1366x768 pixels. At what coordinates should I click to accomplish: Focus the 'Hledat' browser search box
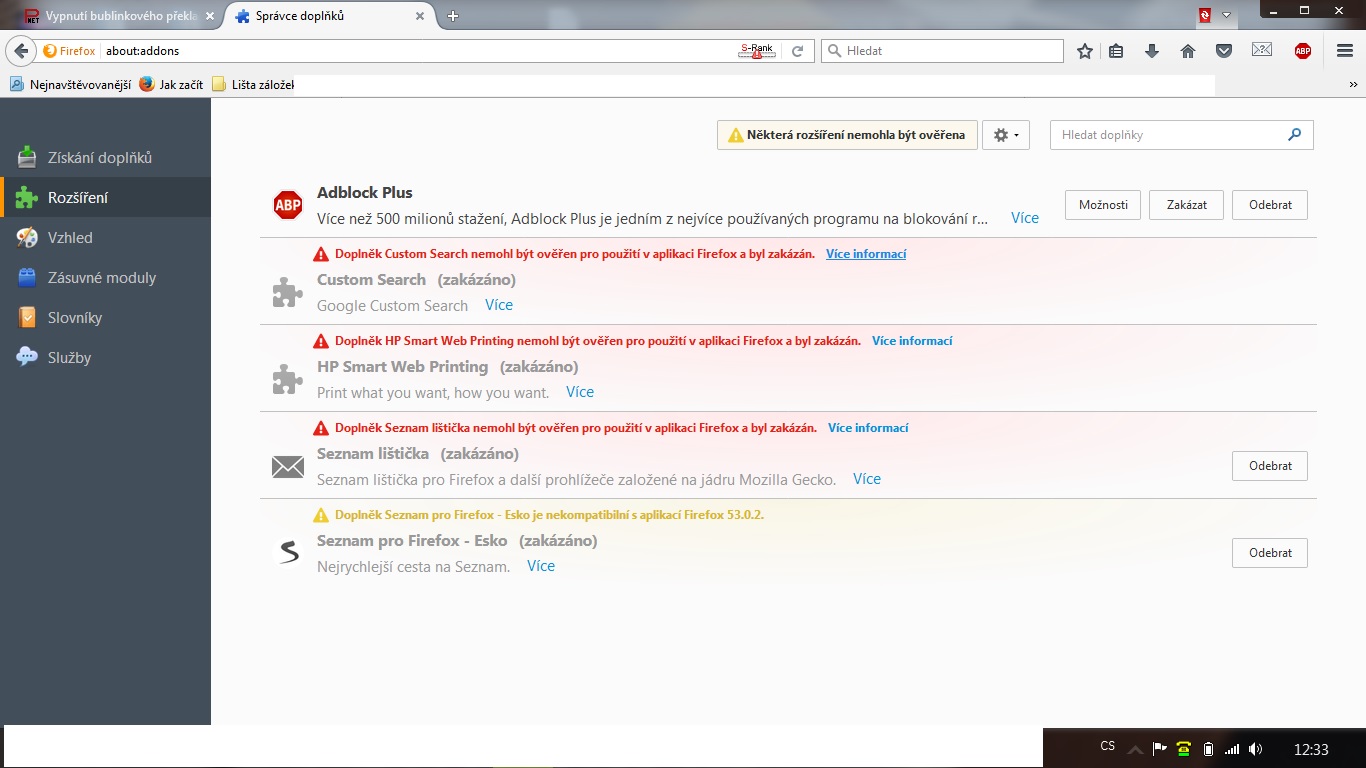pos(943,51)
